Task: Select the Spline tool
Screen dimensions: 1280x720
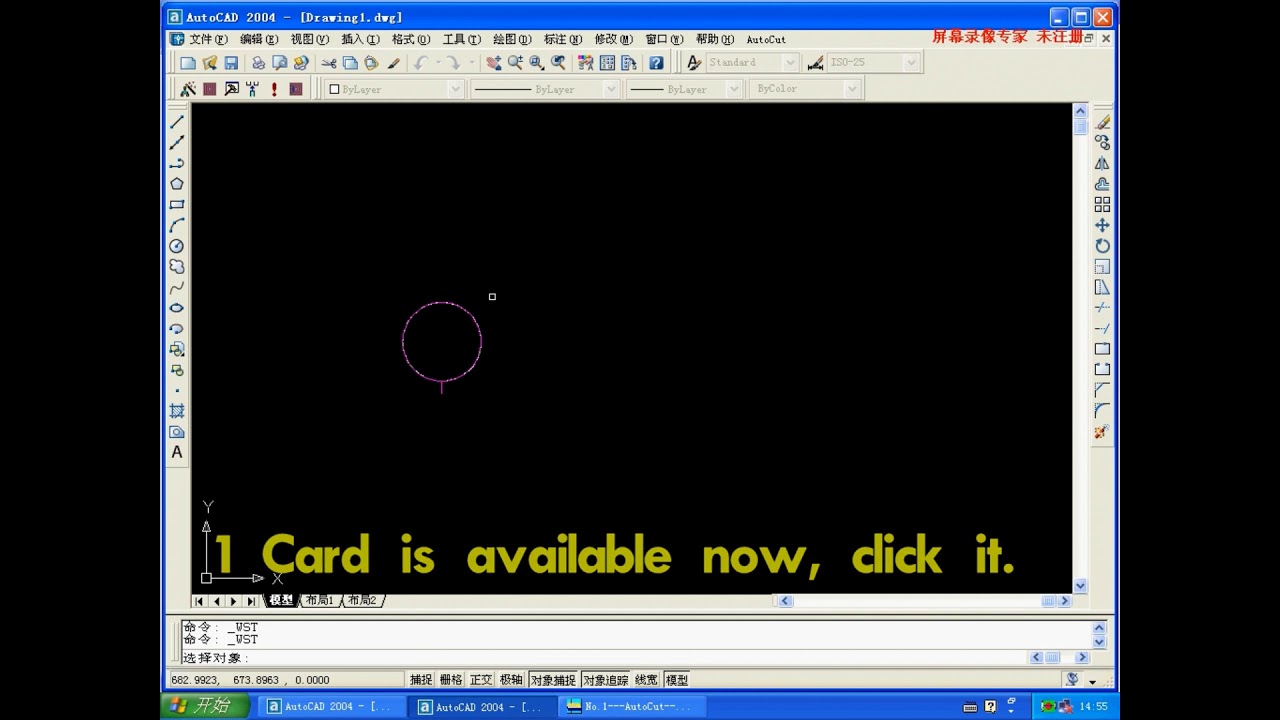Action: pos(177,288)
